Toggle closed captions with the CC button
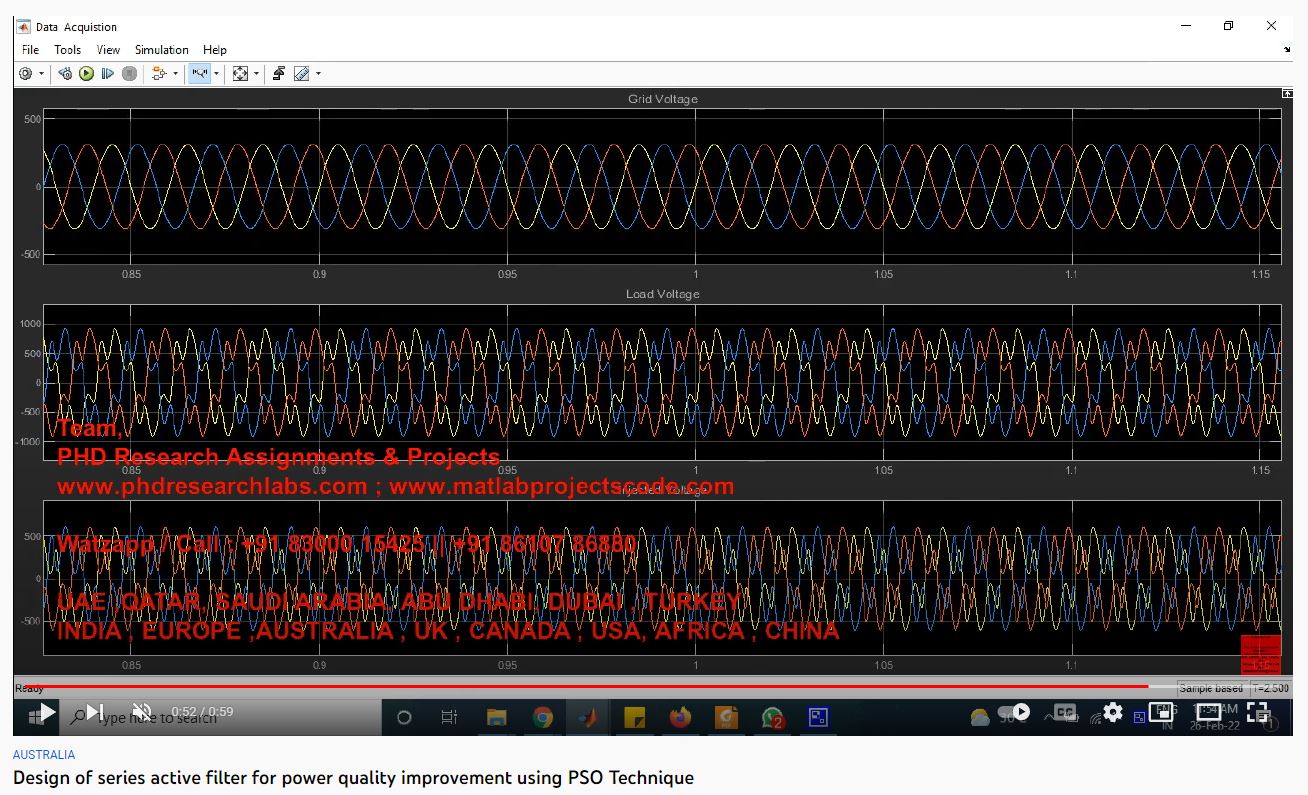 [x=1065, y=712]
